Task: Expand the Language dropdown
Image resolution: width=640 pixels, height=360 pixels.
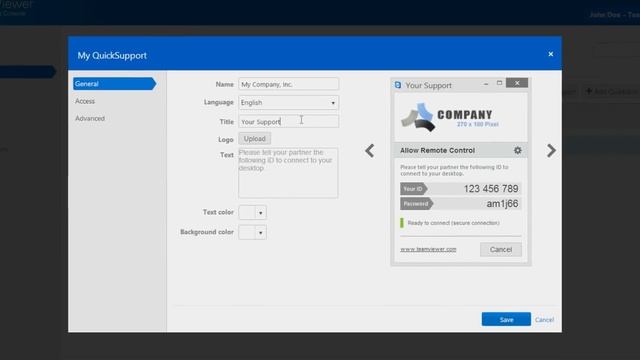Action: point(289,102)
